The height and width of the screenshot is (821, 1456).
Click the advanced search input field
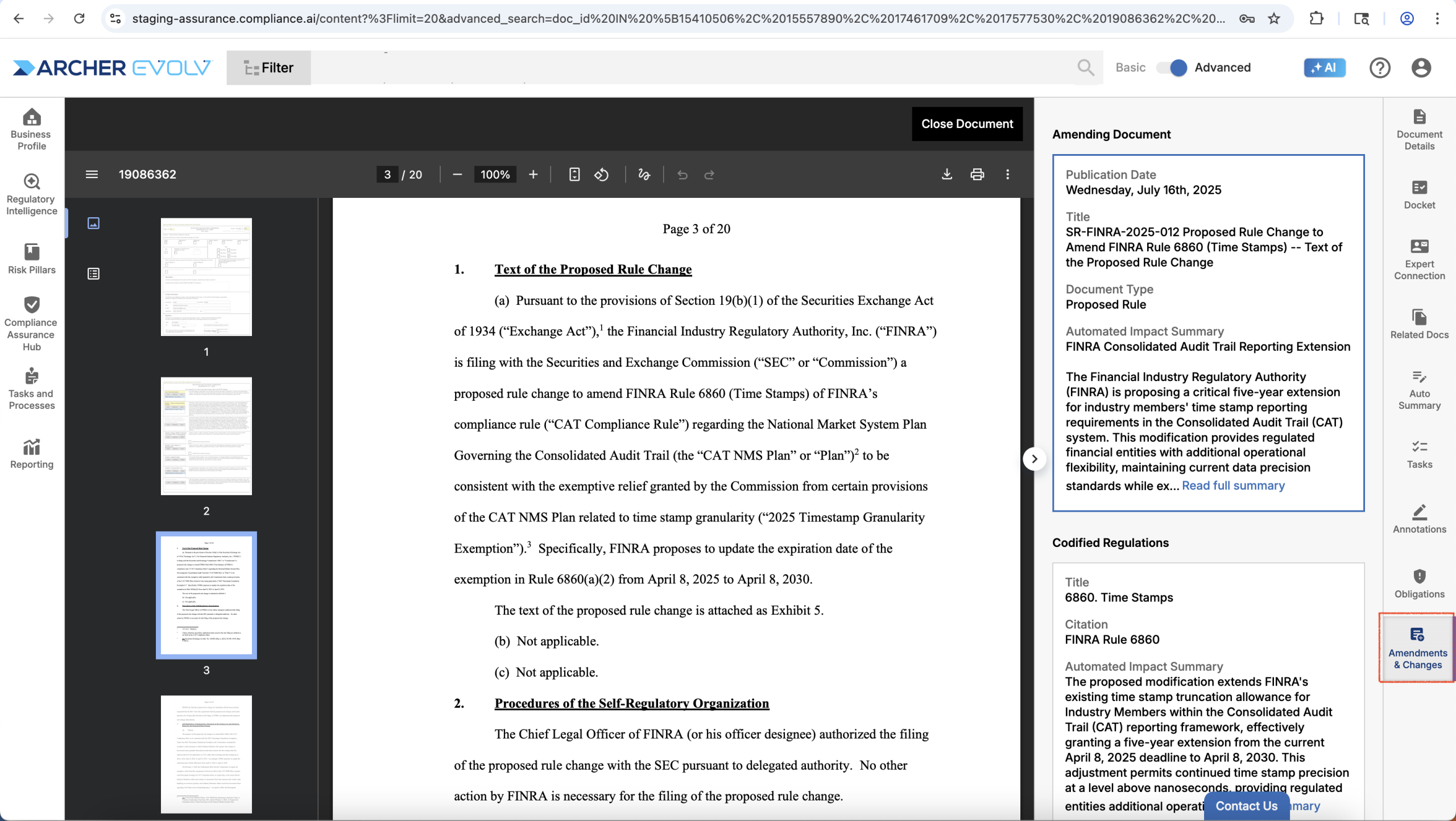693,68
